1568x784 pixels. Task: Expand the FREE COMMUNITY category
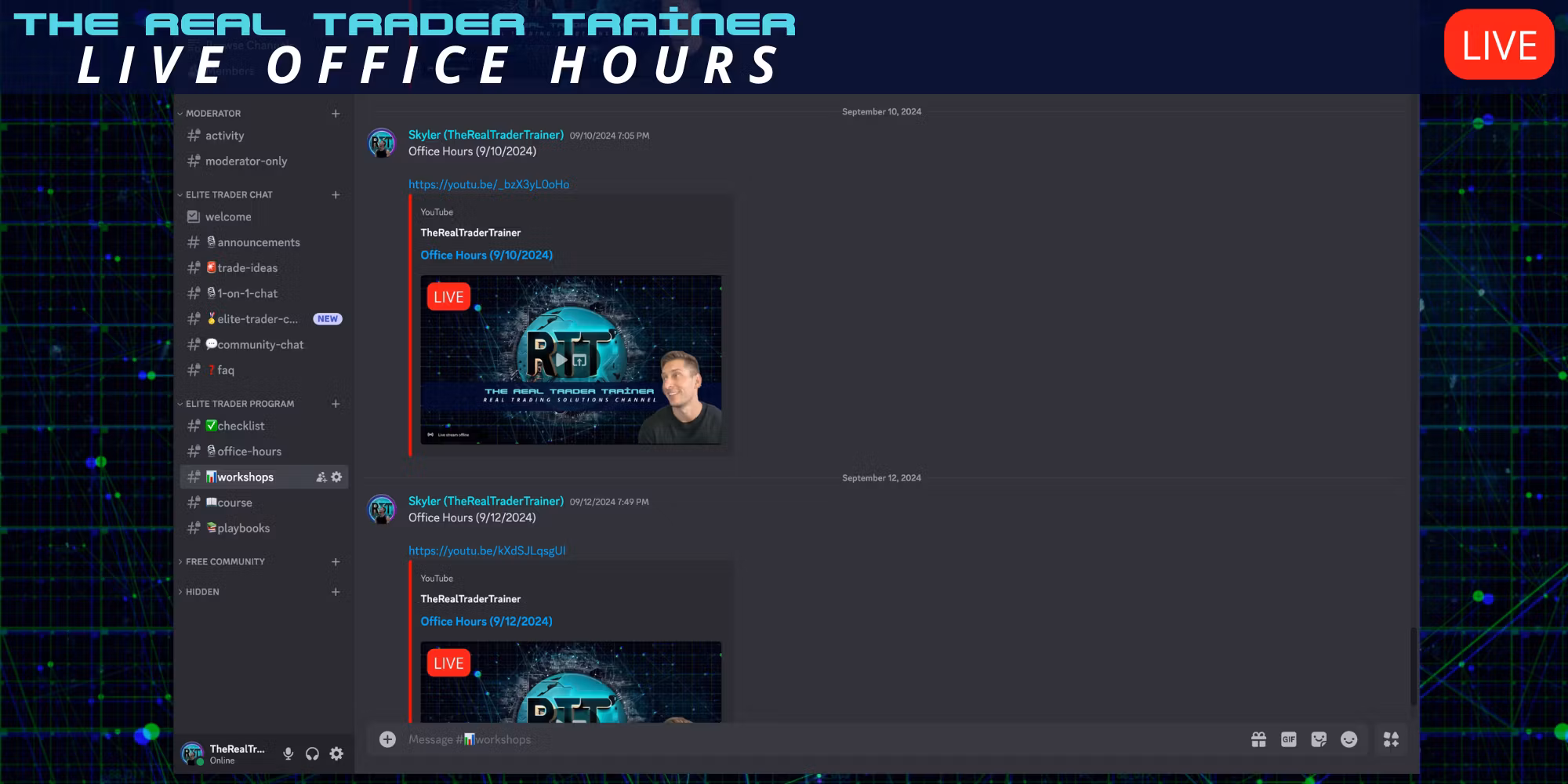pyautogui.click(x=225, y=561)
